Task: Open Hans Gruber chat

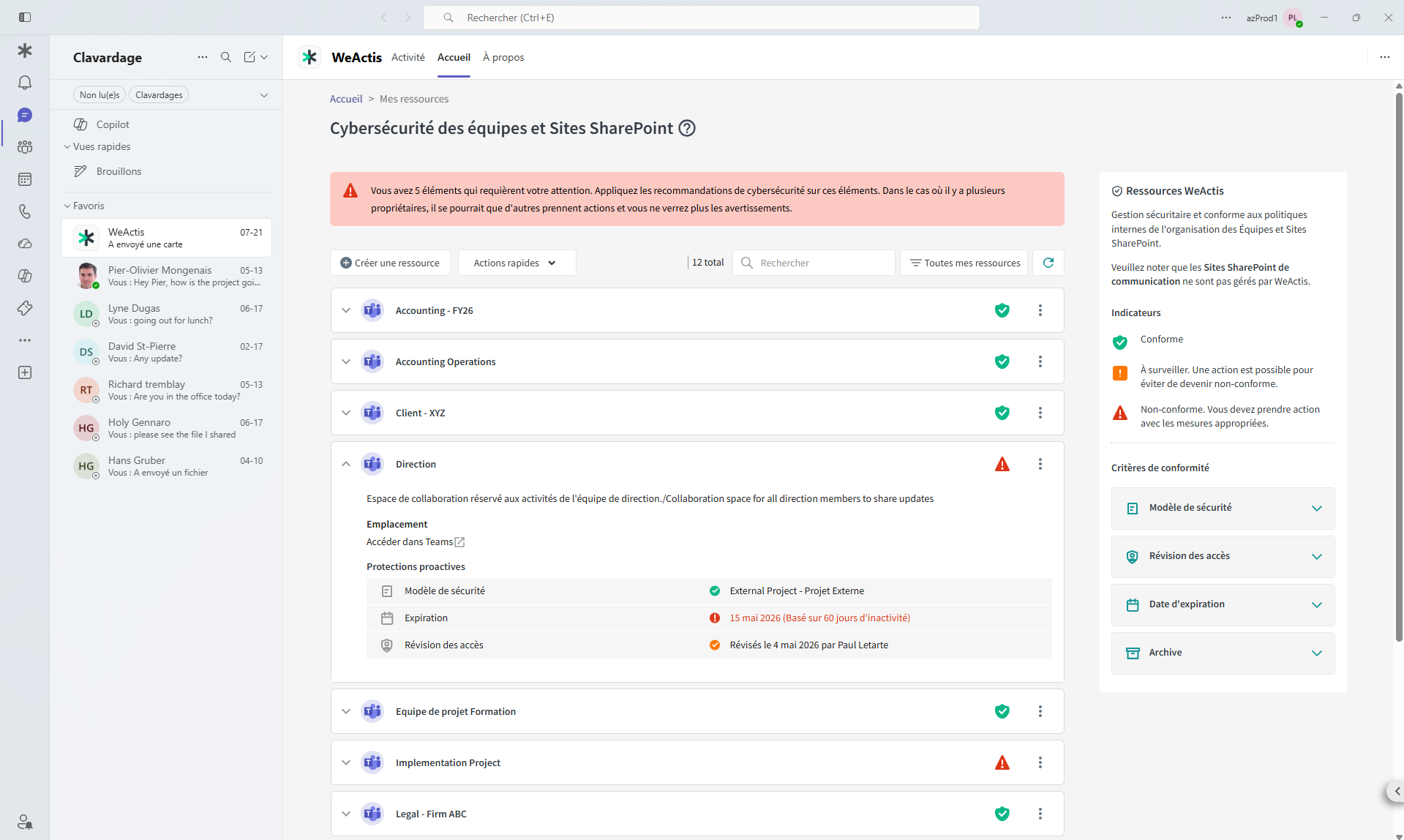Action: (167, 466)
